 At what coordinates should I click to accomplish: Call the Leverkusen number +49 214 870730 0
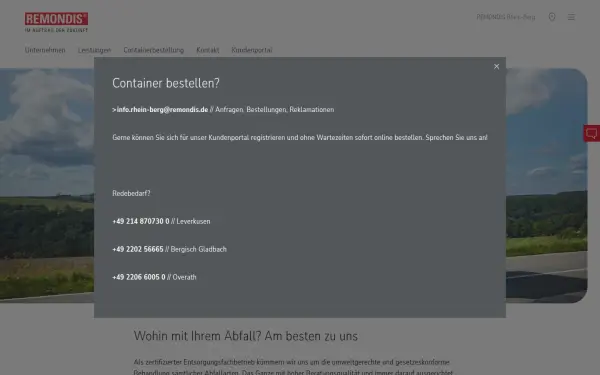141,221
